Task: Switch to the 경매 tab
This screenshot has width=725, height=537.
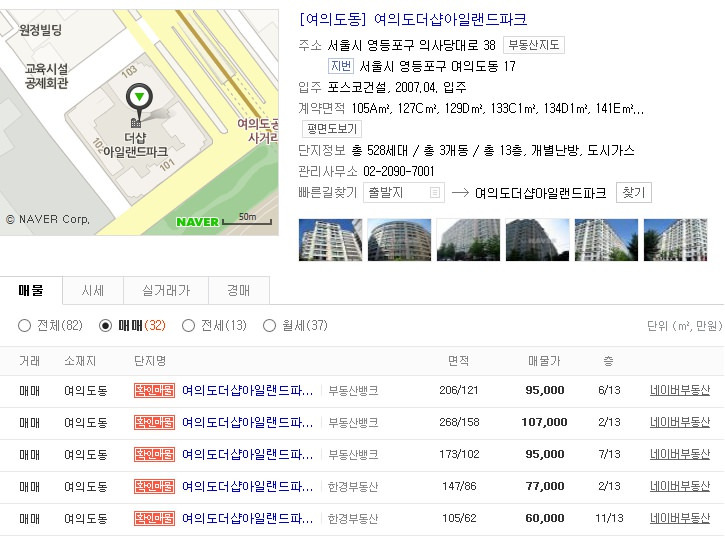Action: 239,290
